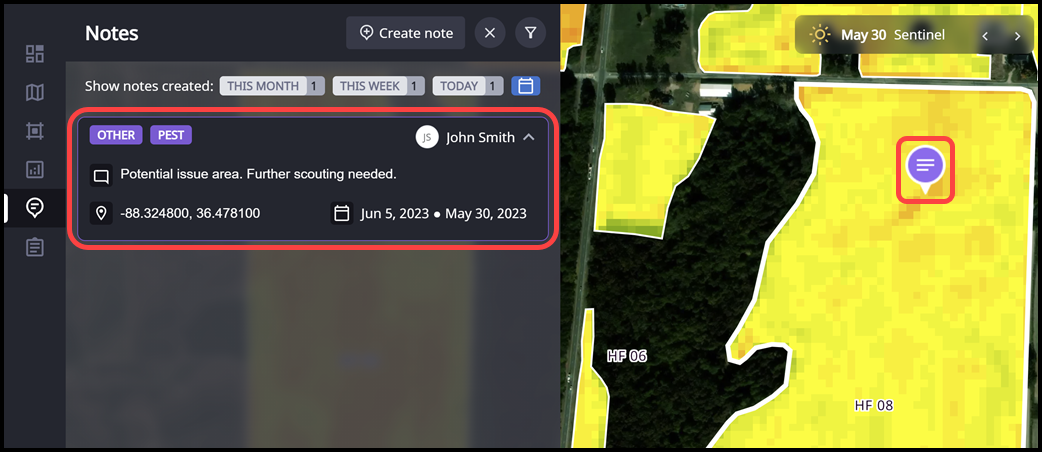Click the Create note button

tap(405, 33)
